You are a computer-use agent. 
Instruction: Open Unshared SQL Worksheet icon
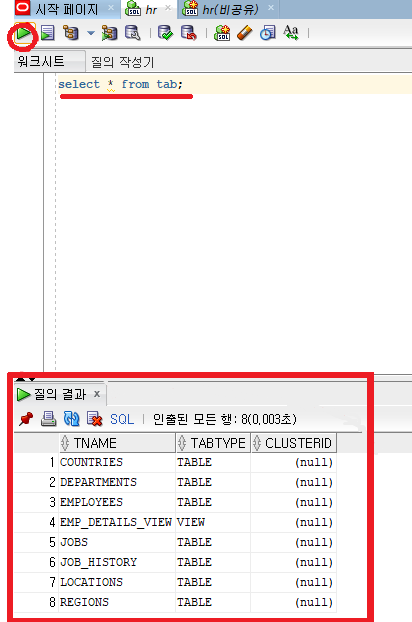222,33
